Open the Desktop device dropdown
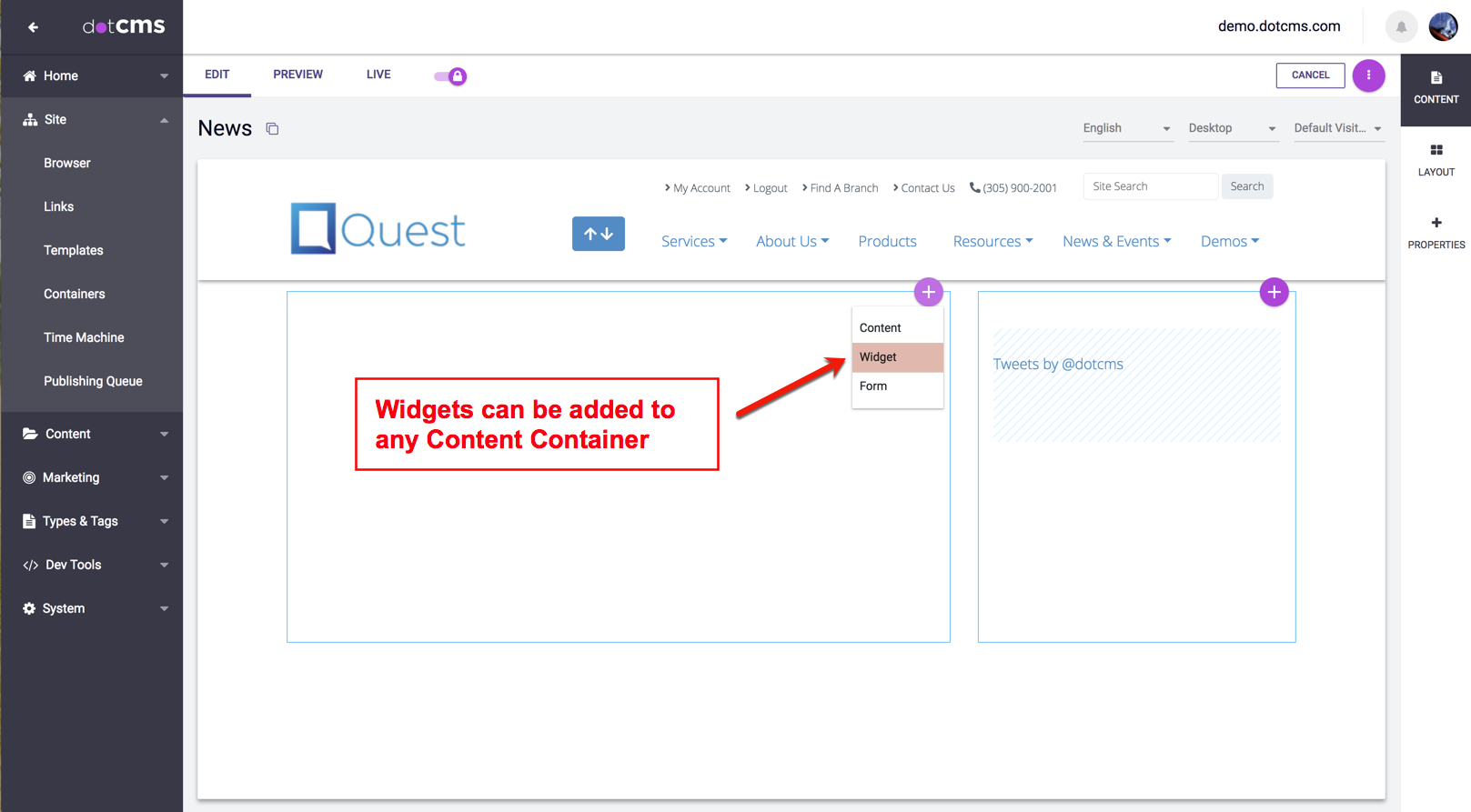The image size is (1471, 812). point(1232,128)
